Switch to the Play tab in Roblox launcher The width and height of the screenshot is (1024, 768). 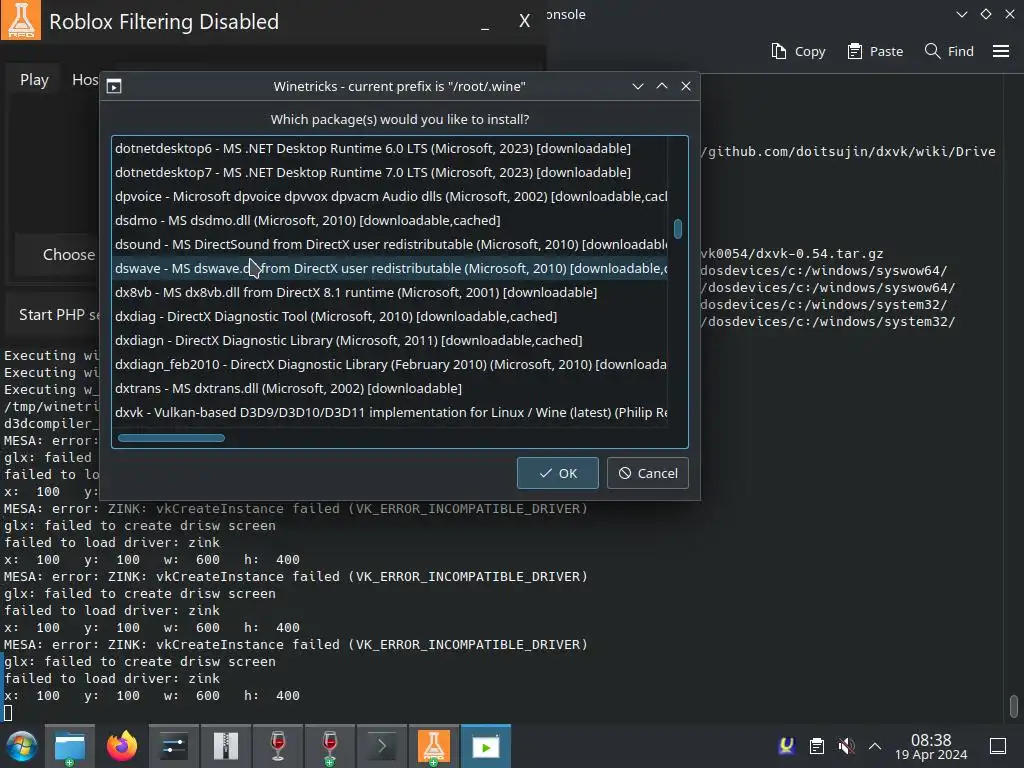[x=34, y=80]
